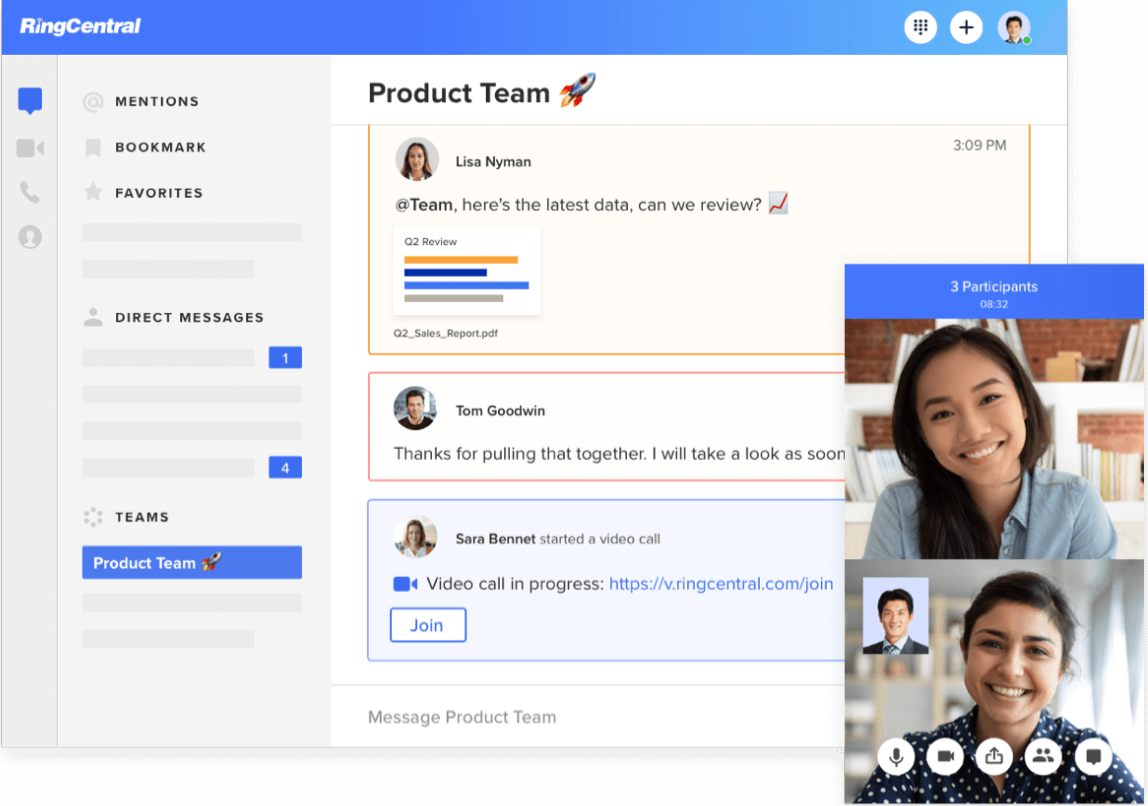
Task: Open direct message with 4 unread badge
Action: click(x=192, y=468)
